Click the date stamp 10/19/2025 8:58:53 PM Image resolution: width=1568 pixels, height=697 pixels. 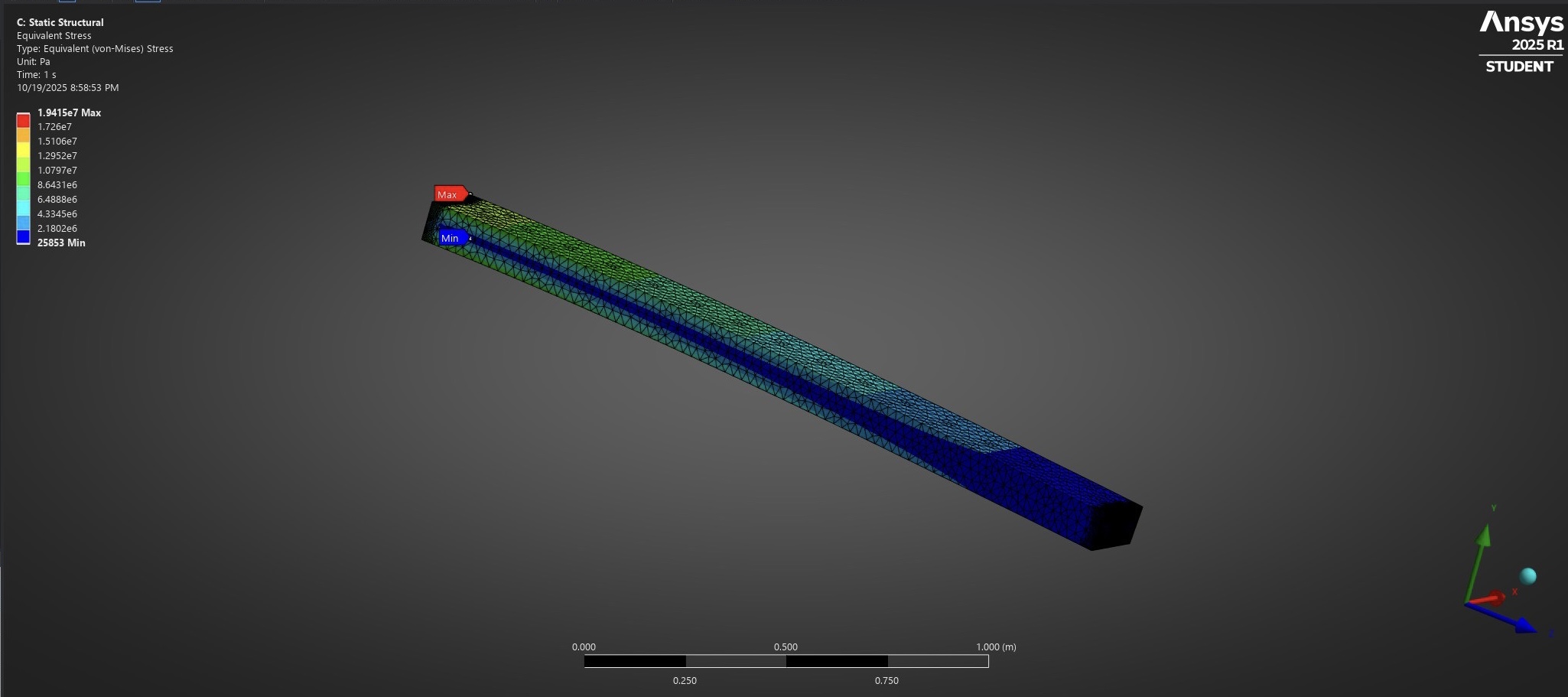coord(68,87)
